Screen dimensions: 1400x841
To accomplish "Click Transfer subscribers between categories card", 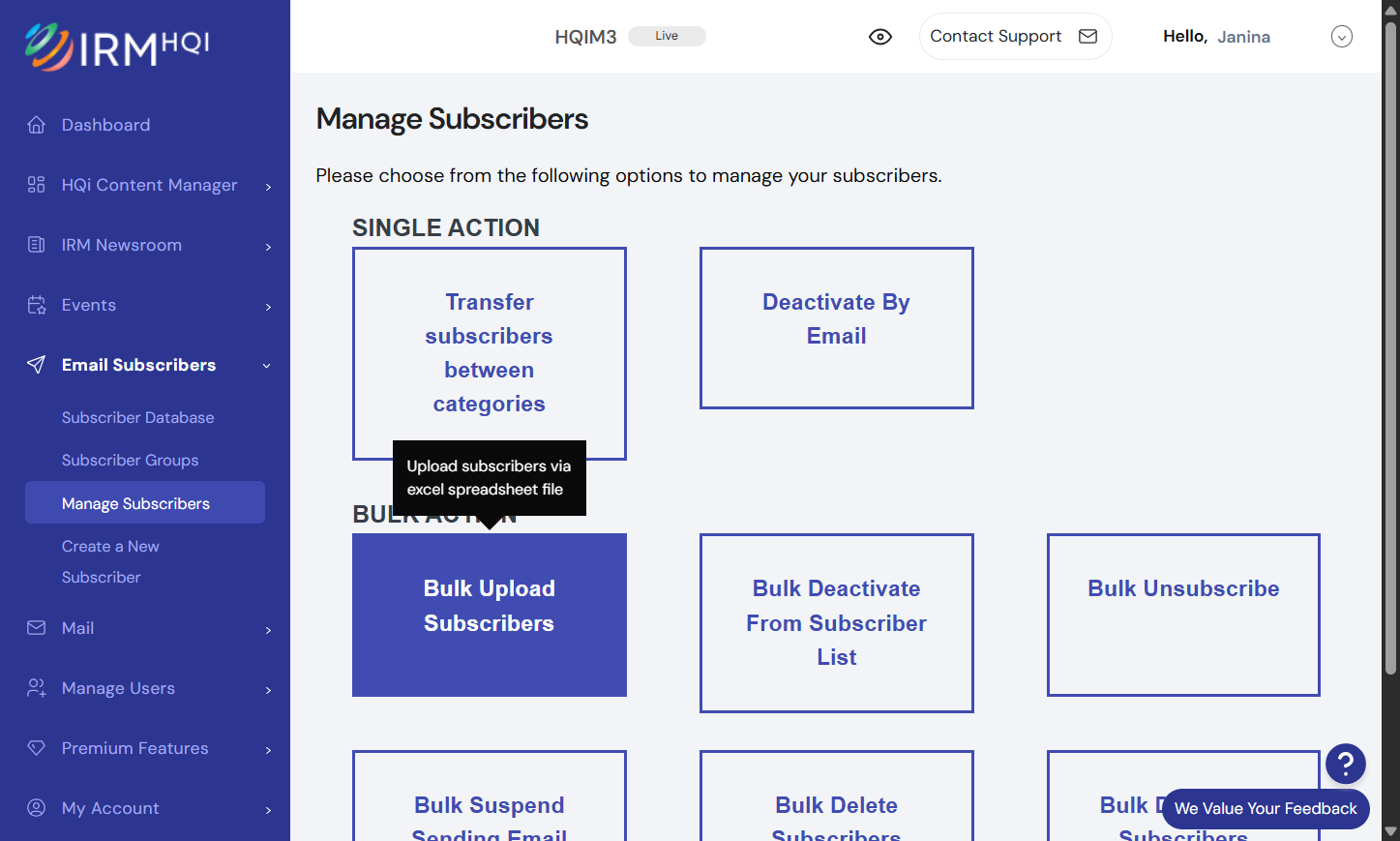I will point(490,353).
